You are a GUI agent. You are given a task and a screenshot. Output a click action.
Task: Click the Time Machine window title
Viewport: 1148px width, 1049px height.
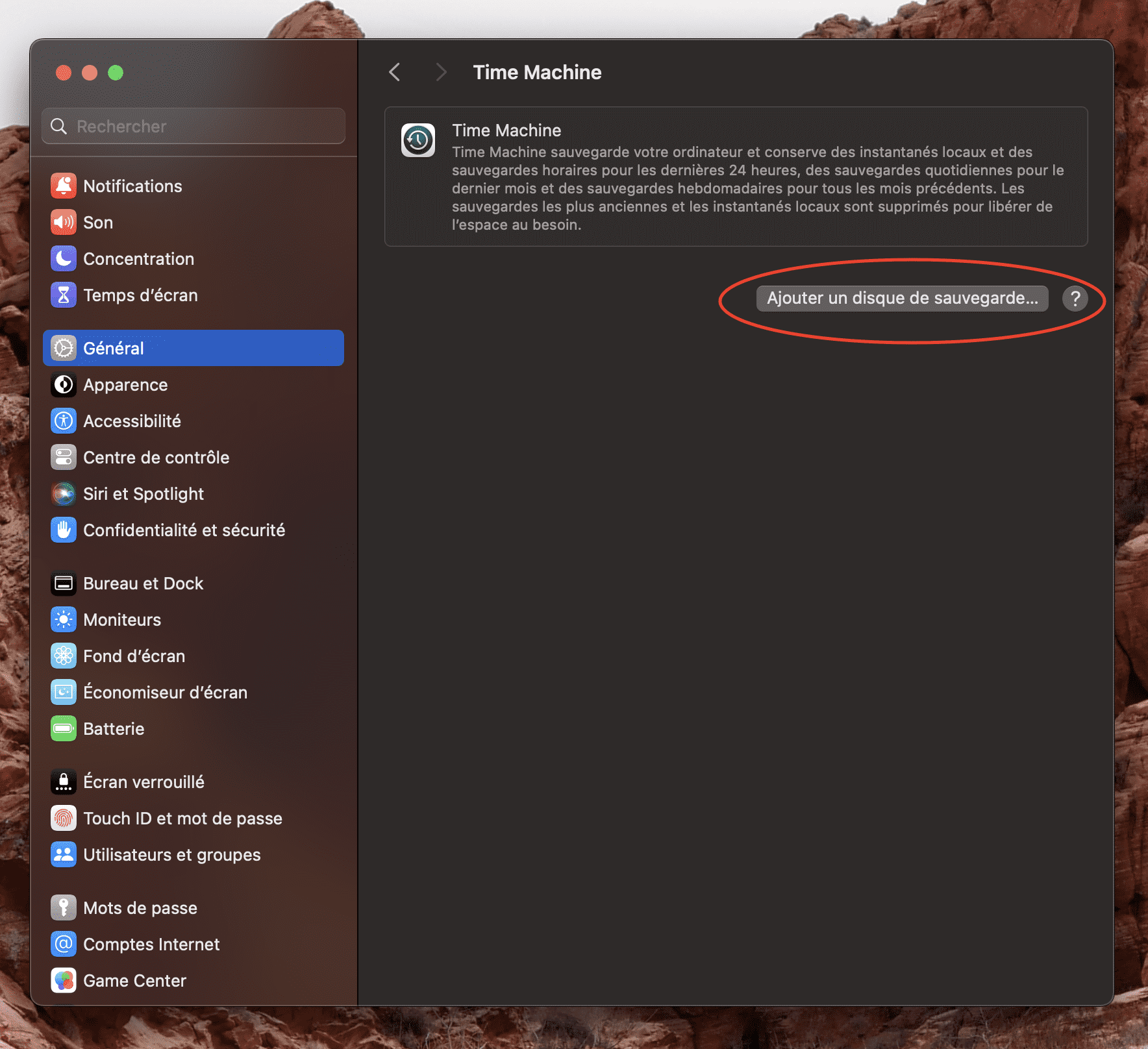(538, 73)
